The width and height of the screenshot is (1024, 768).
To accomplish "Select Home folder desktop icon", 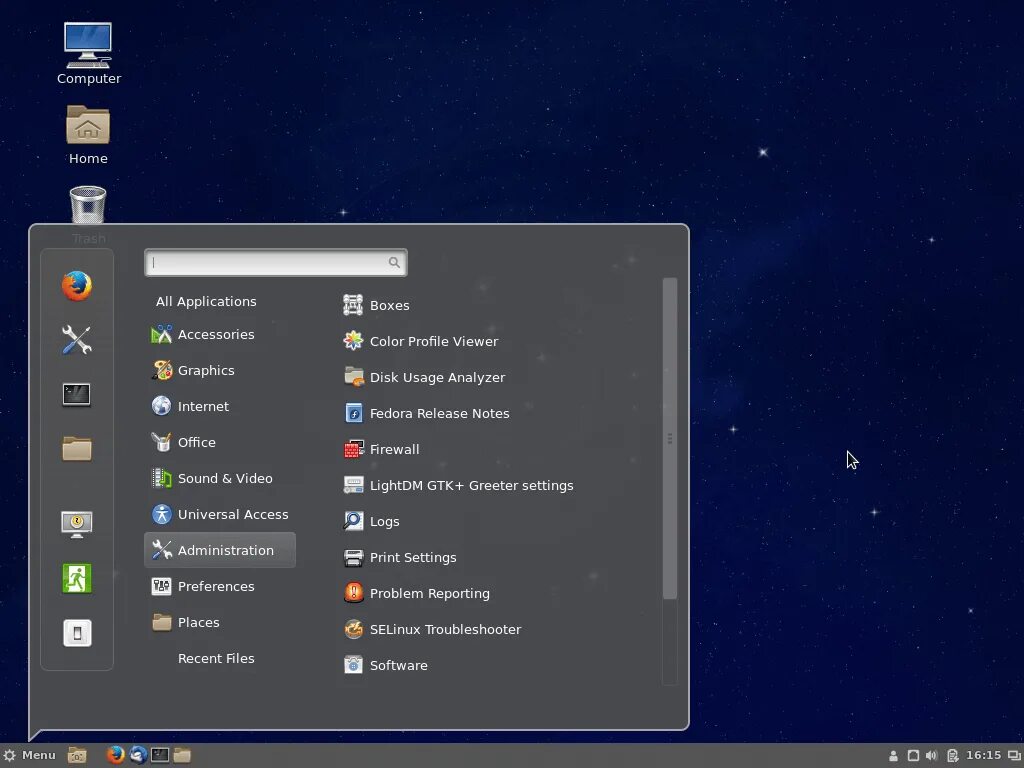I will [88, 135].
